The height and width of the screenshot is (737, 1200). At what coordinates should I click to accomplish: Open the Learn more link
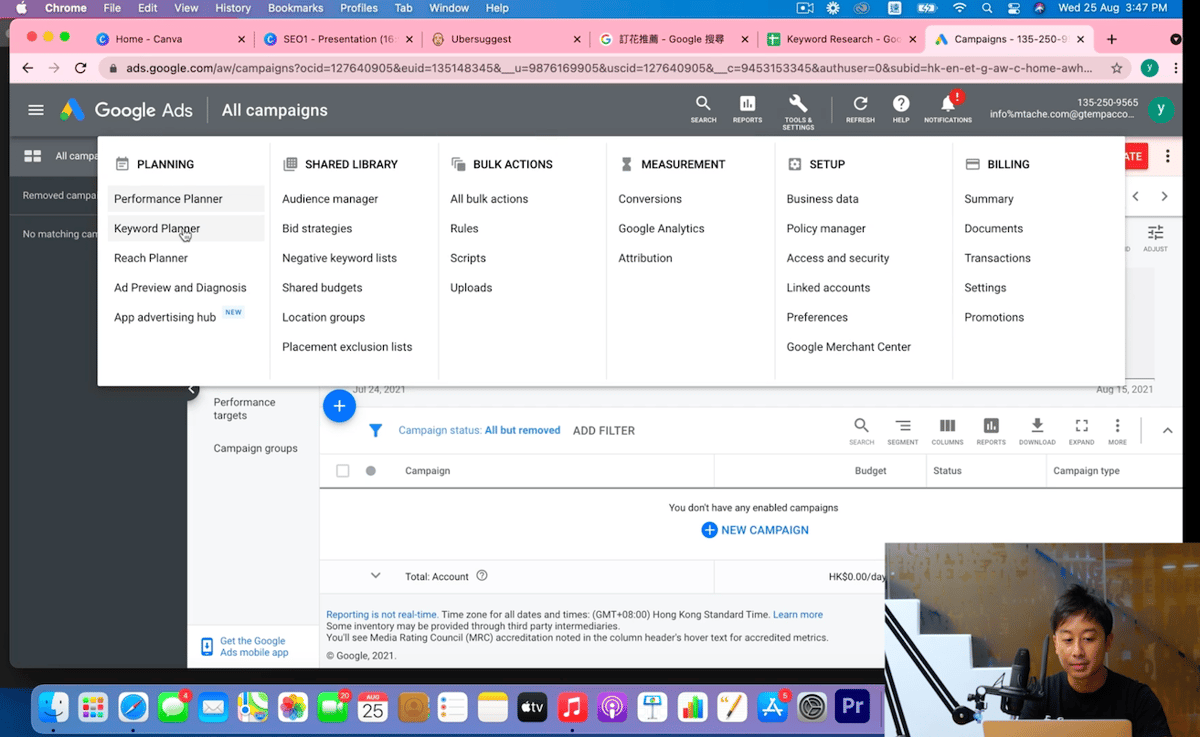pyautogui.click(x=797, y=615)
